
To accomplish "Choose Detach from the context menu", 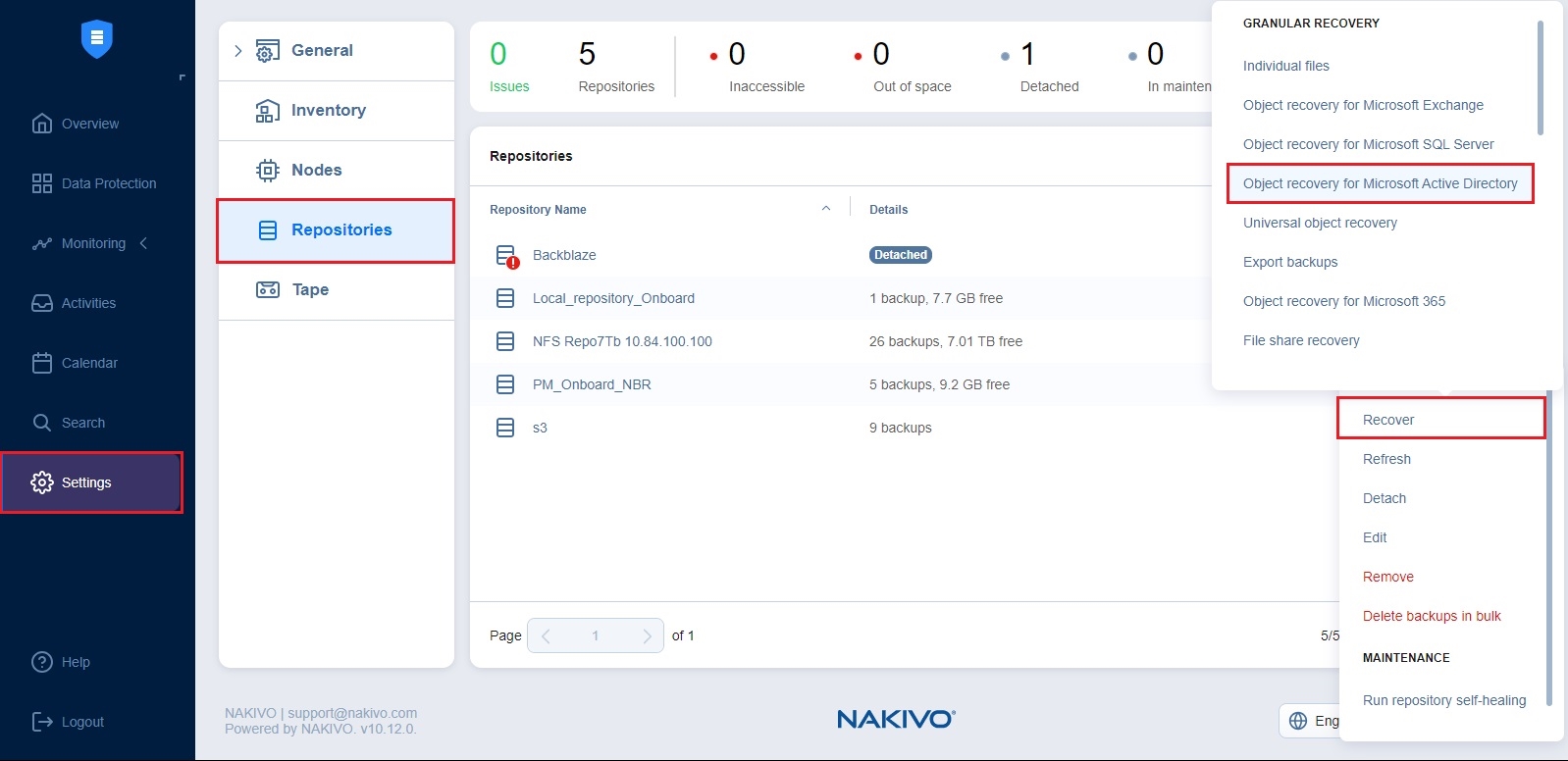I will pyautogui.click(x=1384, y=498).
